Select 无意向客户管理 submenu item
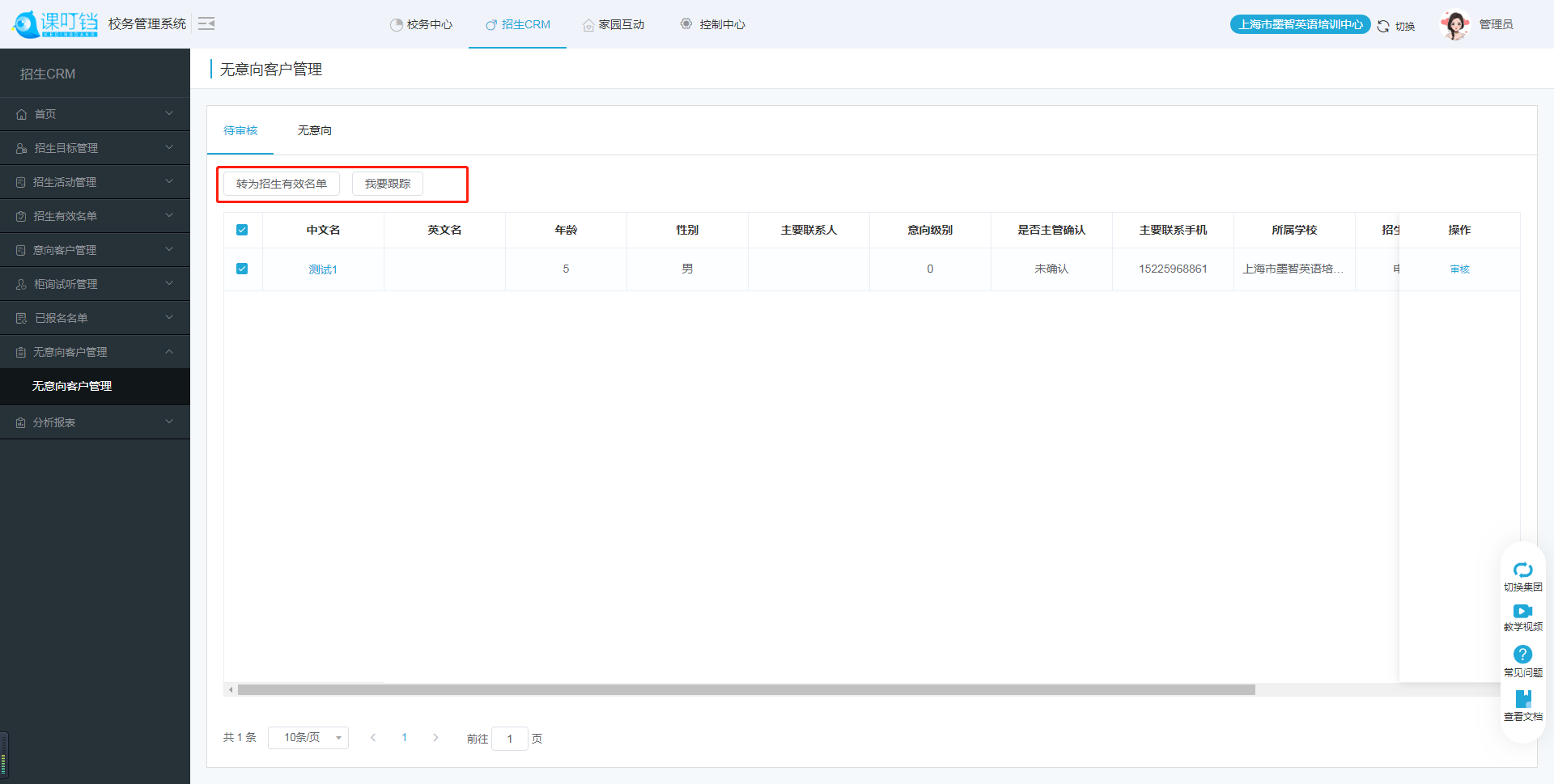The width and height of the screenshot is (1554, 784). [x=95, y=386]
